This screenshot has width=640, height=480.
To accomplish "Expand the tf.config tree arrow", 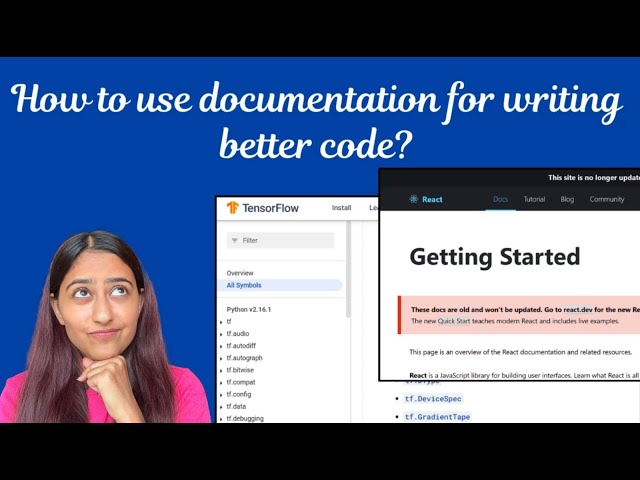I will [222, 395].
